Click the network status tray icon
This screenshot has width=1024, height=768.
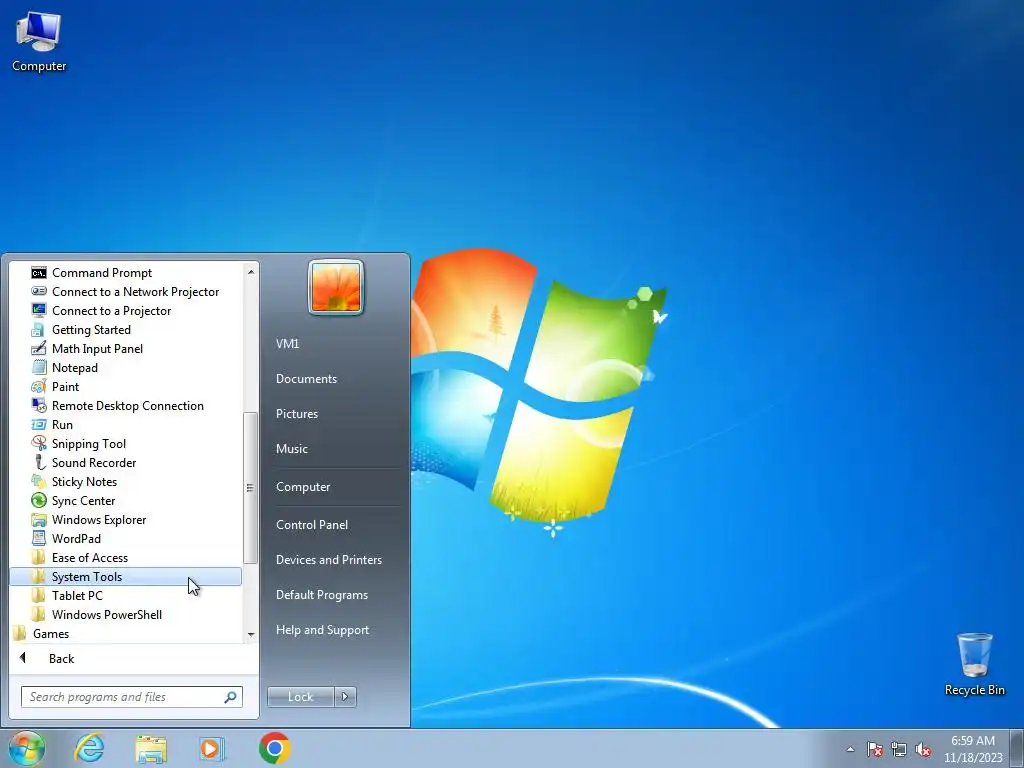(899, 749)
